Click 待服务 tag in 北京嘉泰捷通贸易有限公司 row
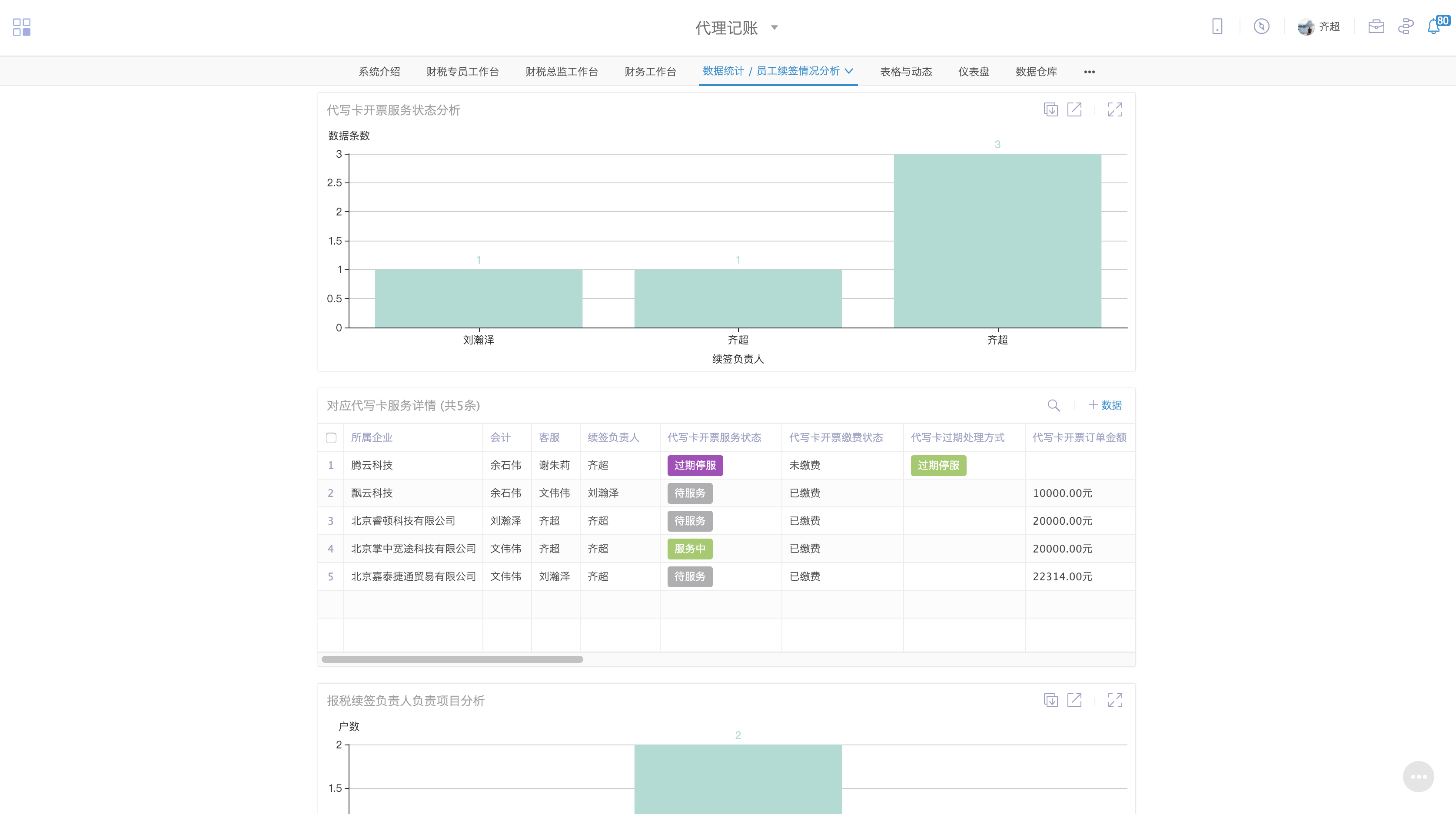This screenshot has width=1456, height=814. 690,576
